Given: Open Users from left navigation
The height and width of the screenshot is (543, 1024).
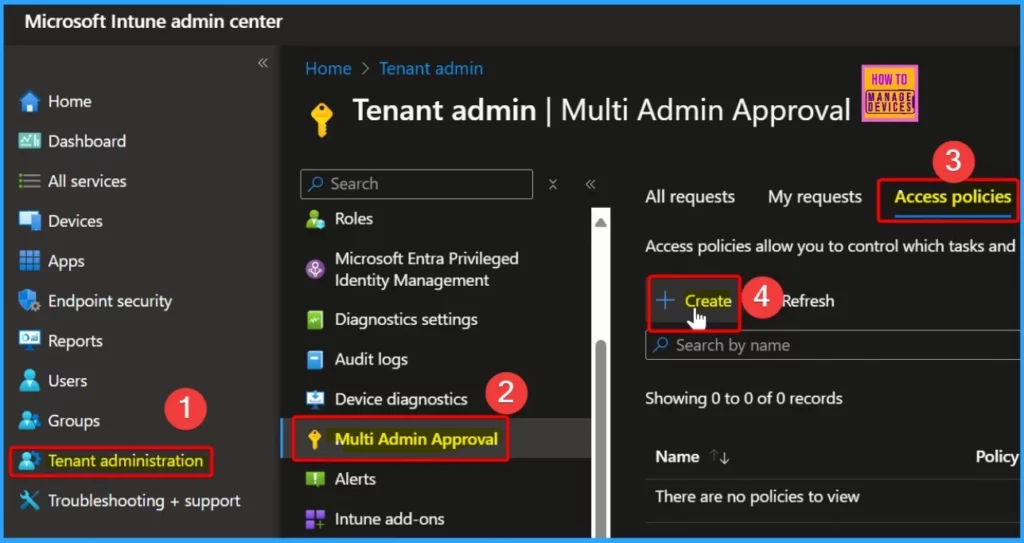Looking at the screenshot, I should pyautogui.click(x=67, y=380).
